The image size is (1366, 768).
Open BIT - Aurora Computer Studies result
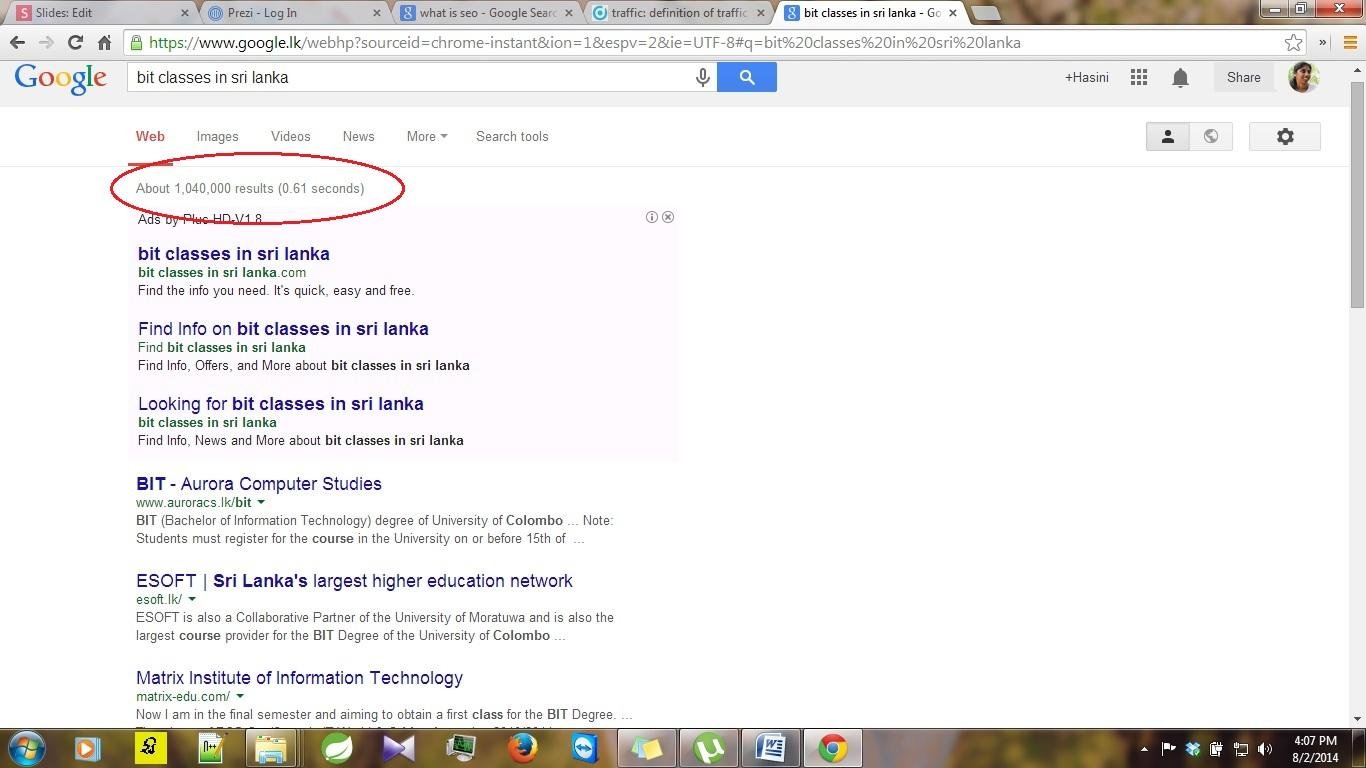[259, 484]
